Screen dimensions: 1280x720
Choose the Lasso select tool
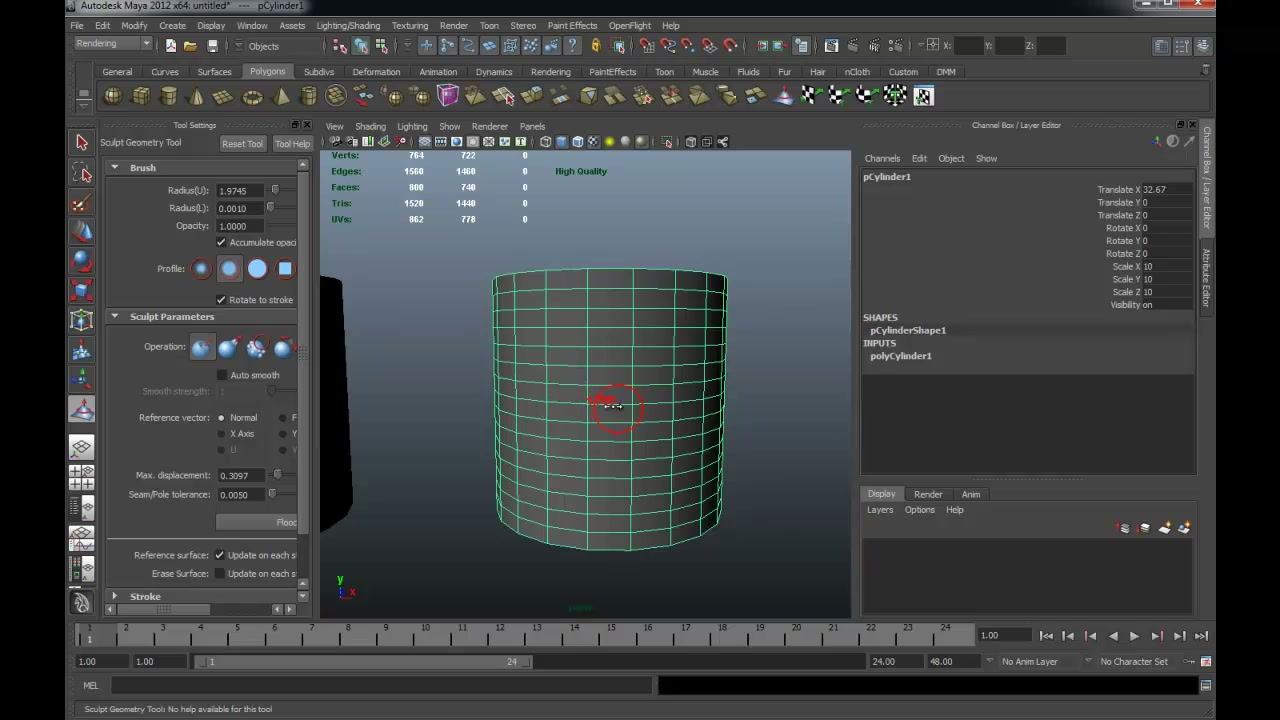[82, 174]
